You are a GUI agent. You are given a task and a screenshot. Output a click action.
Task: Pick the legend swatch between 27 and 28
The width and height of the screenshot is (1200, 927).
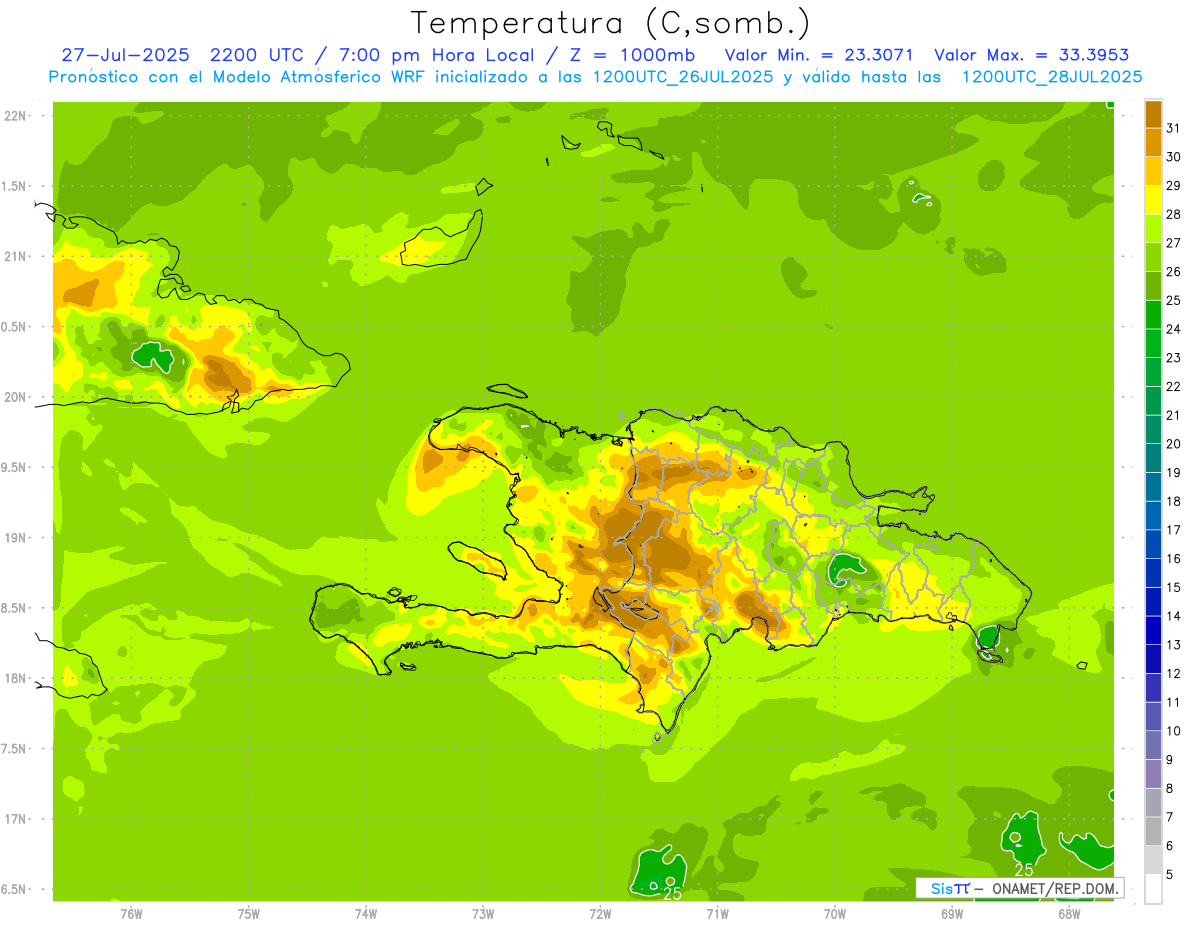[x=1153, y=228]
